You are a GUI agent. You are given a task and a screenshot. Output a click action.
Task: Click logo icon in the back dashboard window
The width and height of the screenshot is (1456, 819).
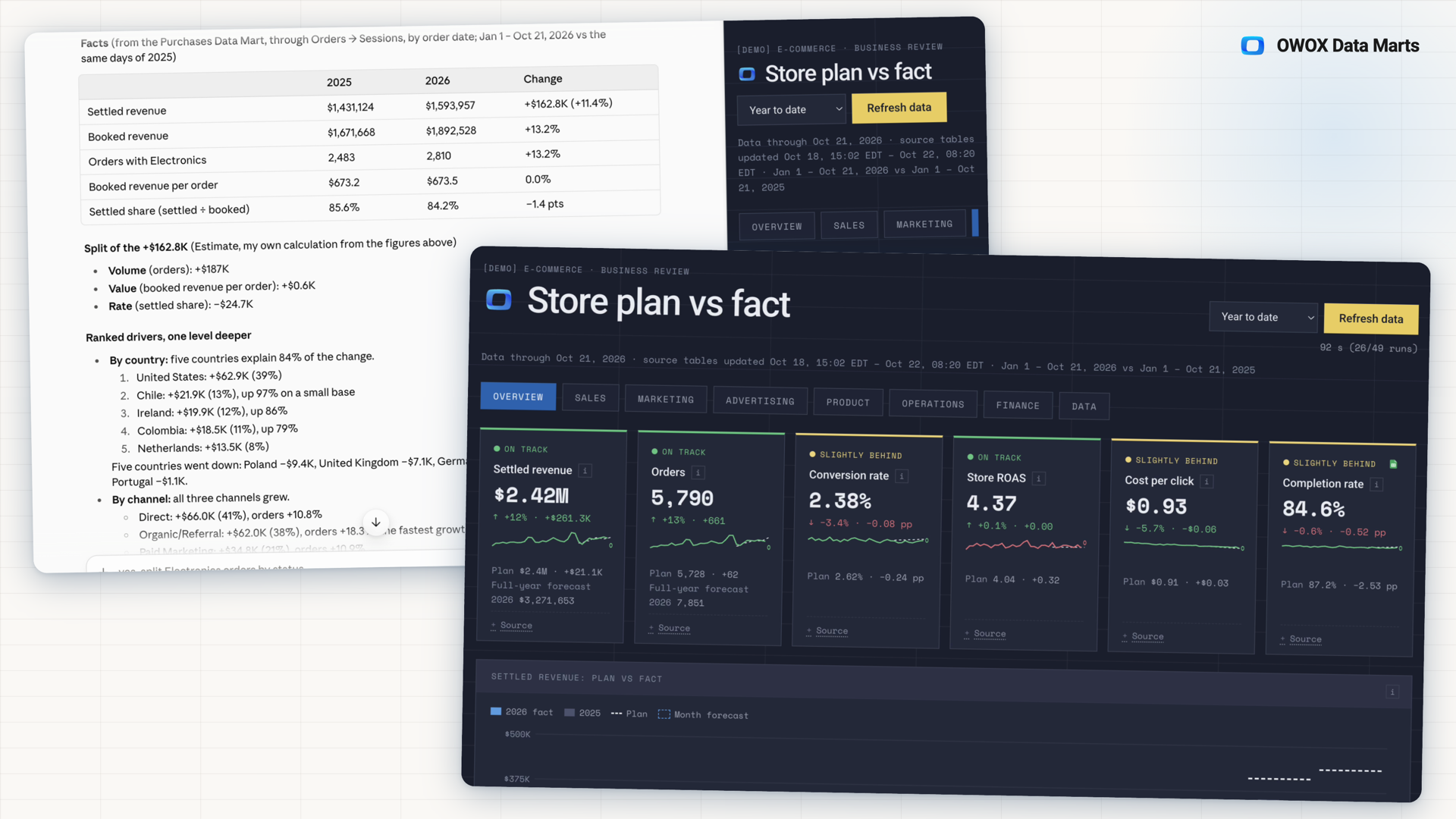click(747, 74)
